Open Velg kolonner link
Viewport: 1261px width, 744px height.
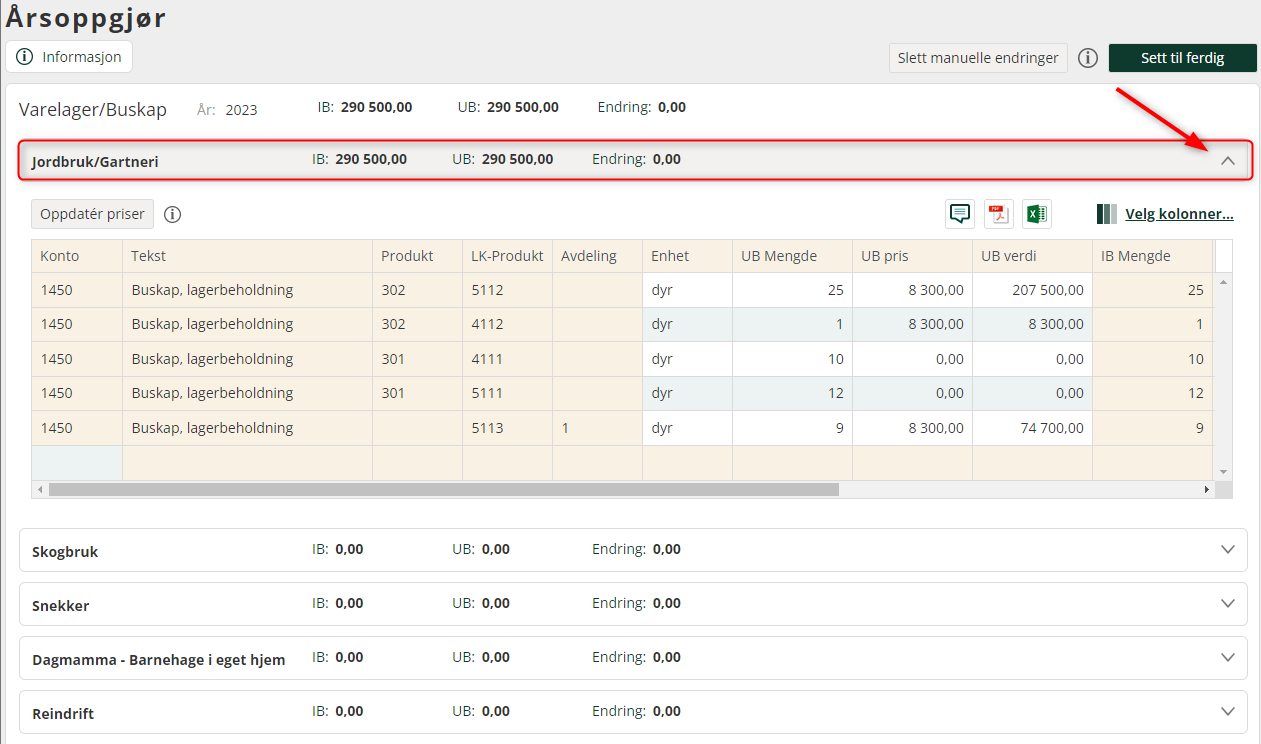[x=1179, y=214]
